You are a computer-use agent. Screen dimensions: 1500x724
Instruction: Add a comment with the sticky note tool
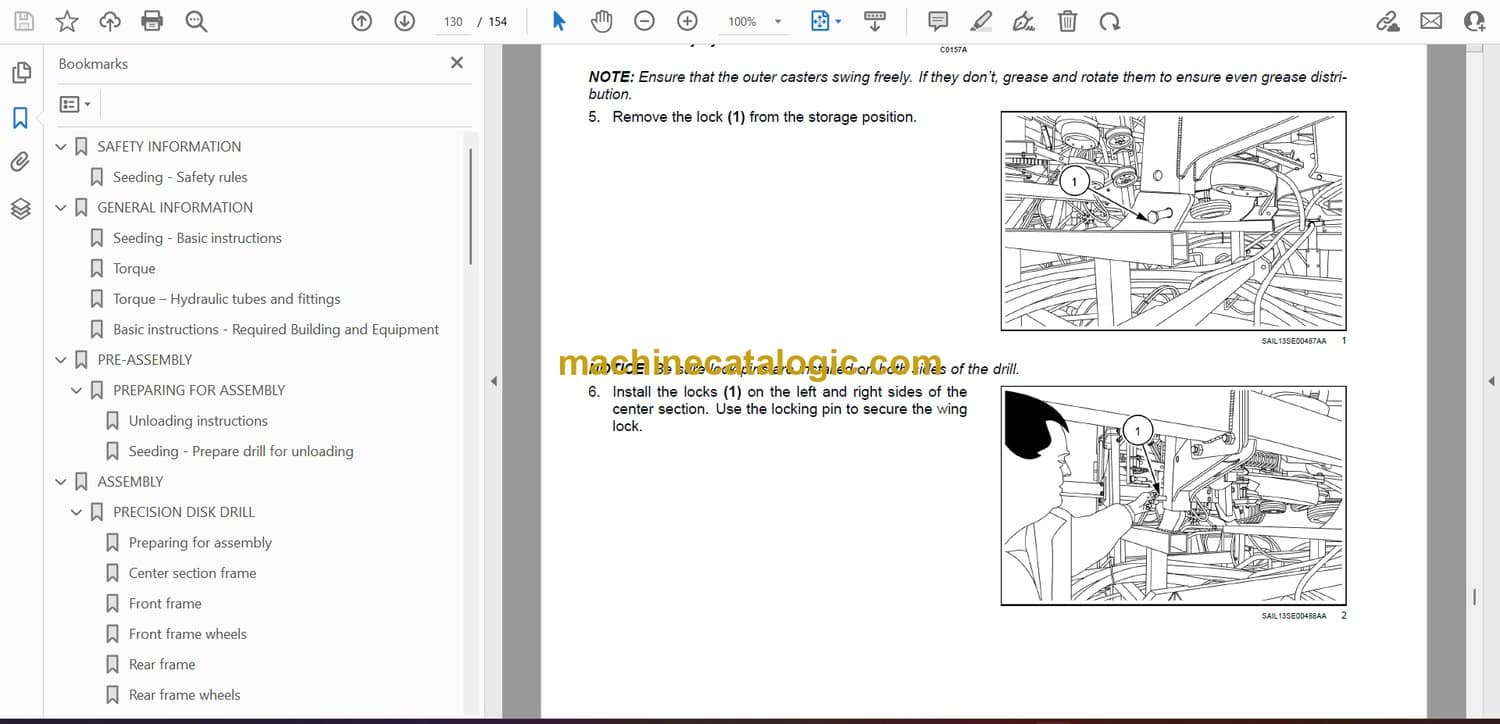tap(938, 21)
